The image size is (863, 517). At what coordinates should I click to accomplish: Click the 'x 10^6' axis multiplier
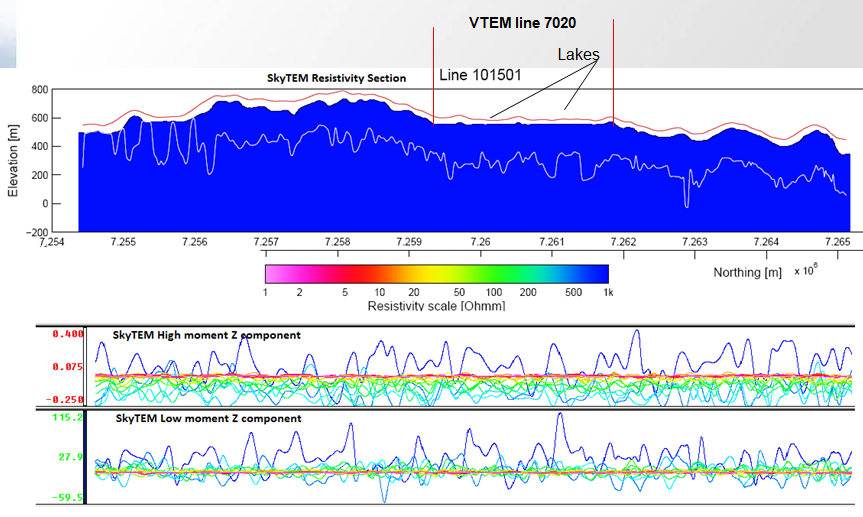[x=806, y=270]
